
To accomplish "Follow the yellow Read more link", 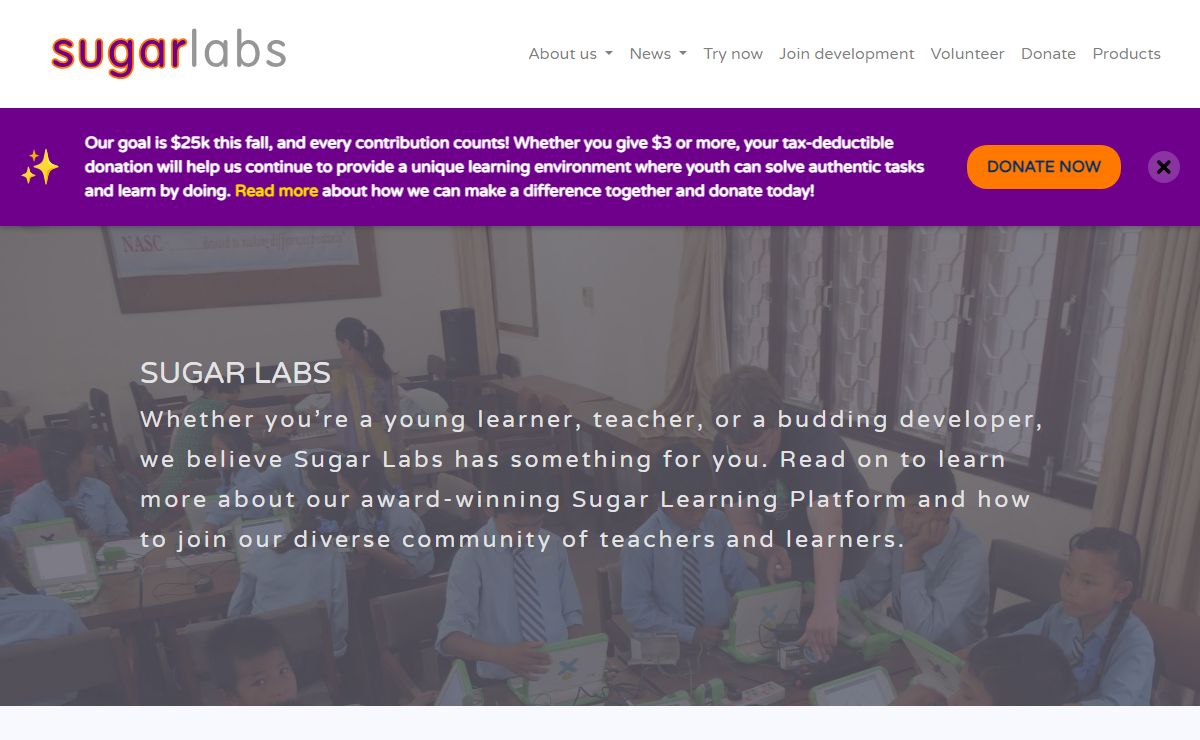I will coord(276,191).
